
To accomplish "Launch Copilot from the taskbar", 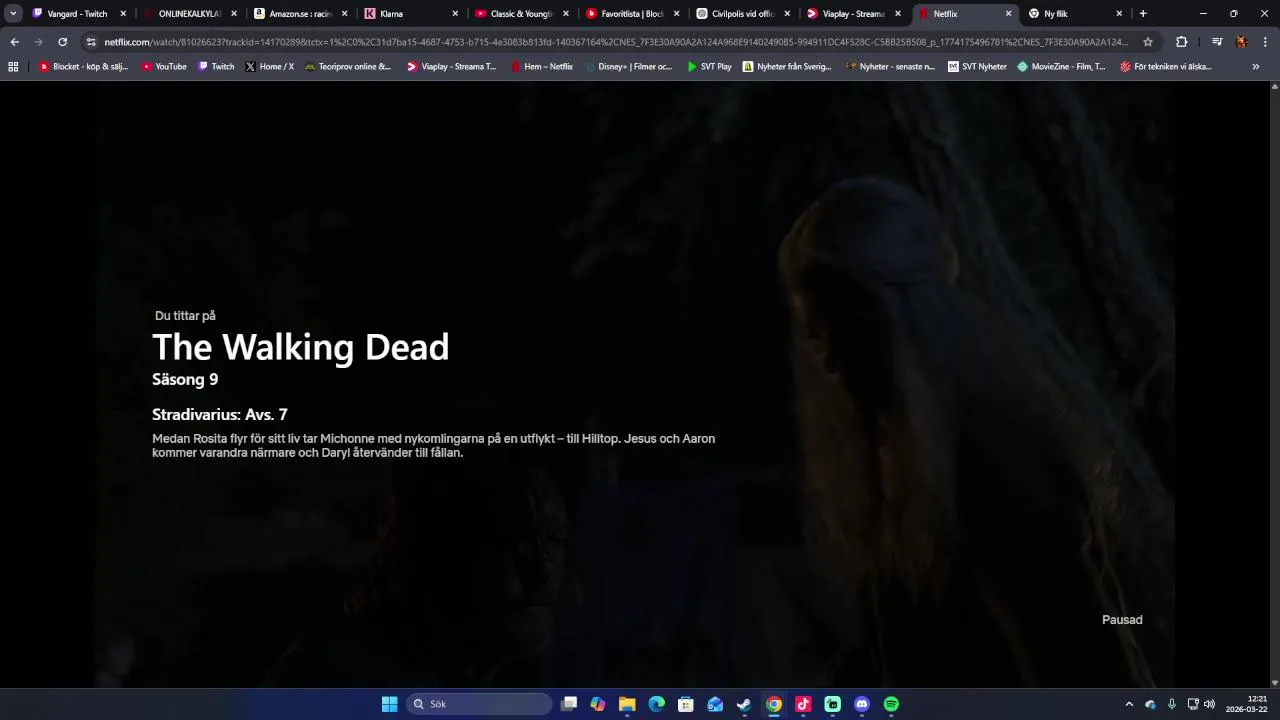I will tap(598, 704).
